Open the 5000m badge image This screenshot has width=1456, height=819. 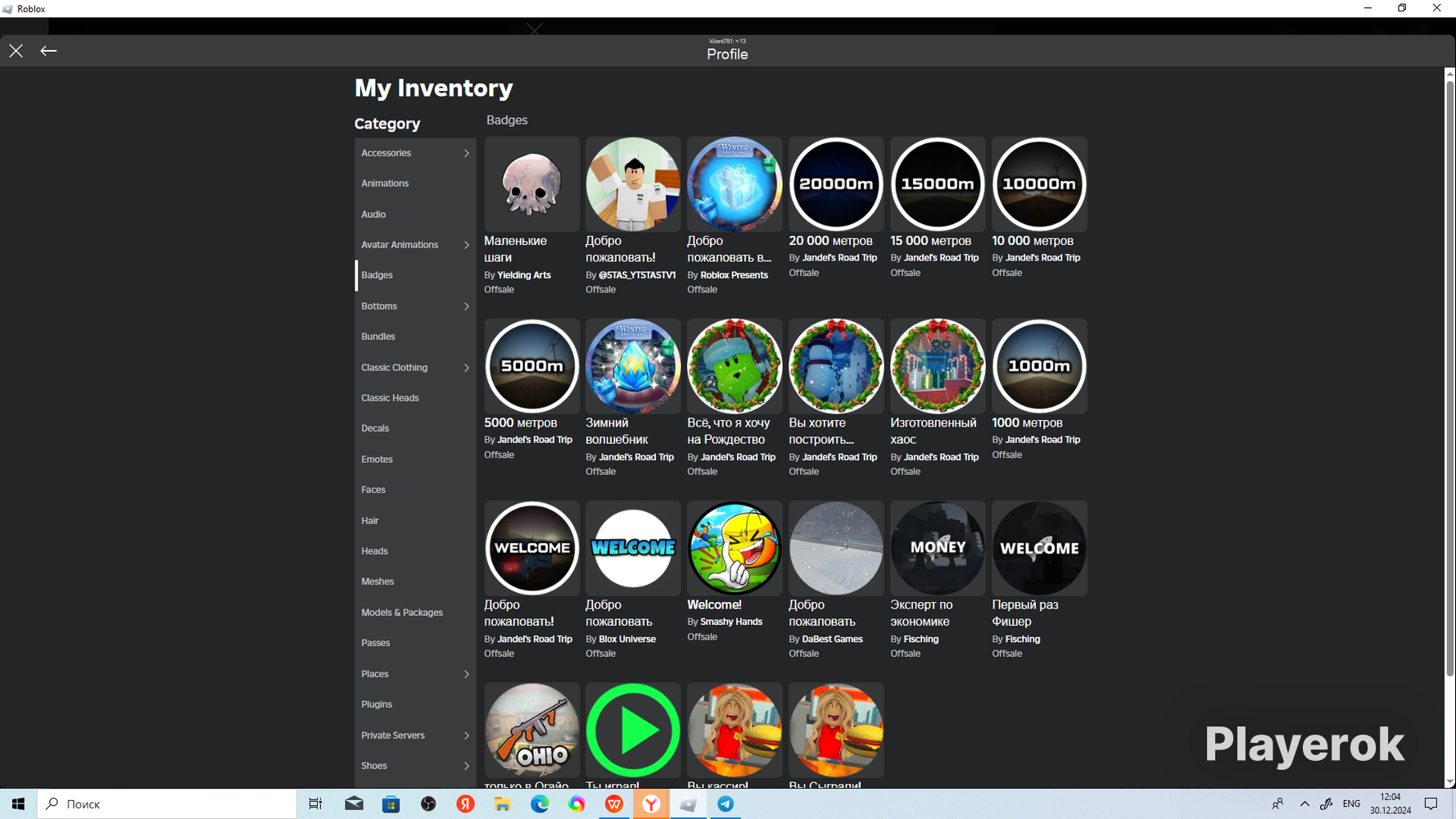click(531, 366)
